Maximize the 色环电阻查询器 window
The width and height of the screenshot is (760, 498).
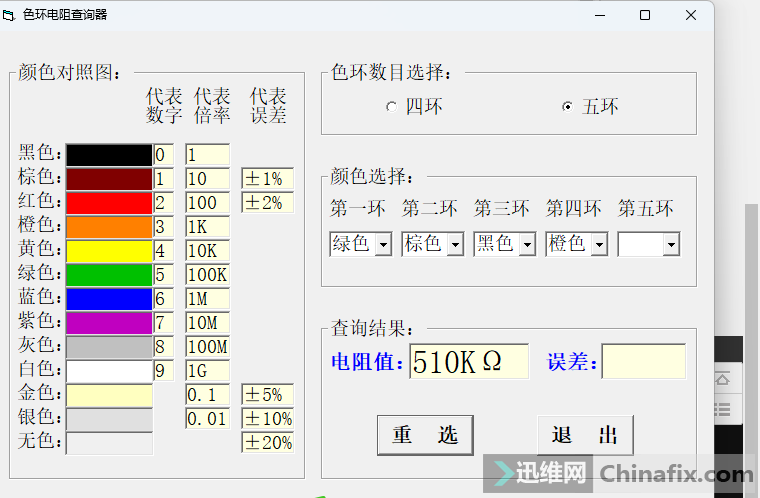pyautogui.click(x=645, y=16)
